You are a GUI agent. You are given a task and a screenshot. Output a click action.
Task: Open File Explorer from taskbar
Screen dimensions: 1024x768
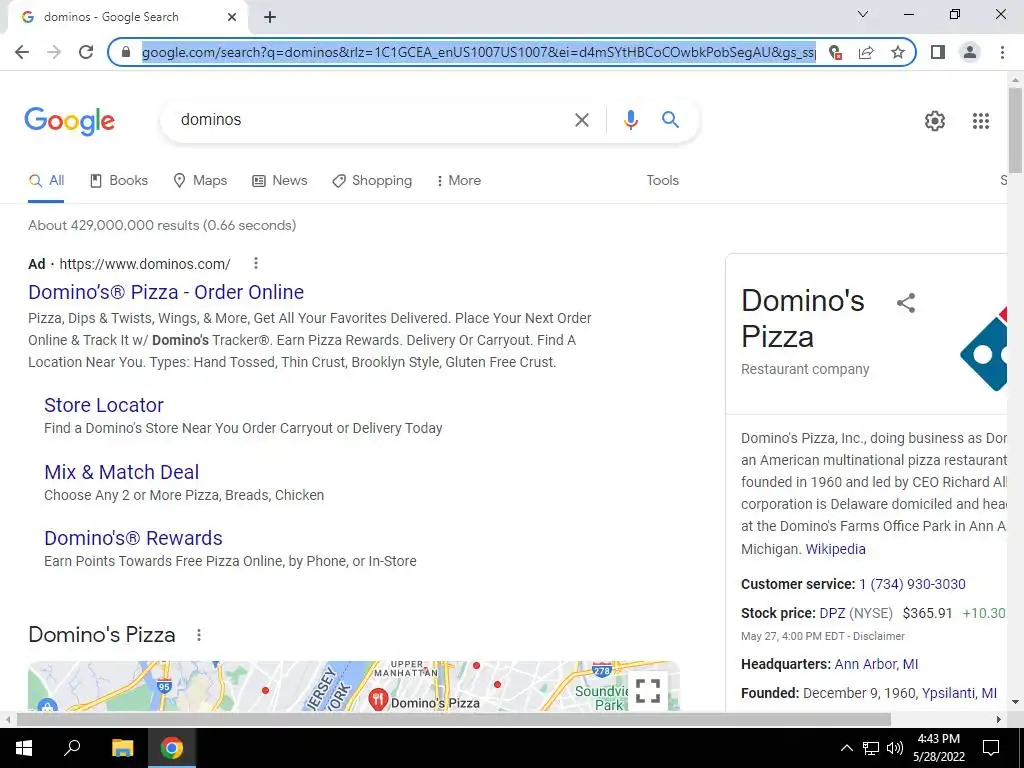coord(122,748)
